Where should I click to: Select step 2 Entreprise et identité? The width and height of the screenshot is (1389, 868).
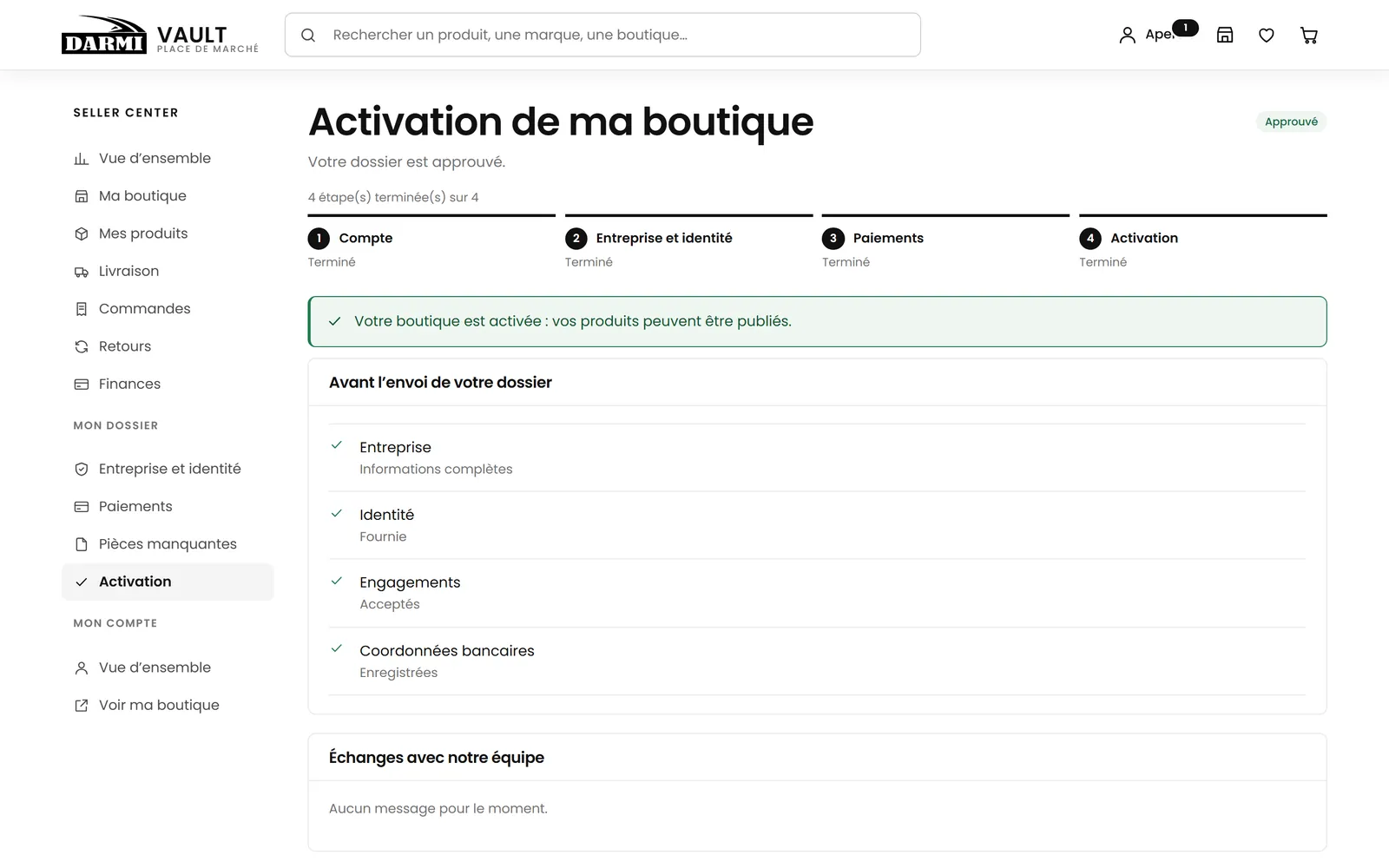(688, 242)
